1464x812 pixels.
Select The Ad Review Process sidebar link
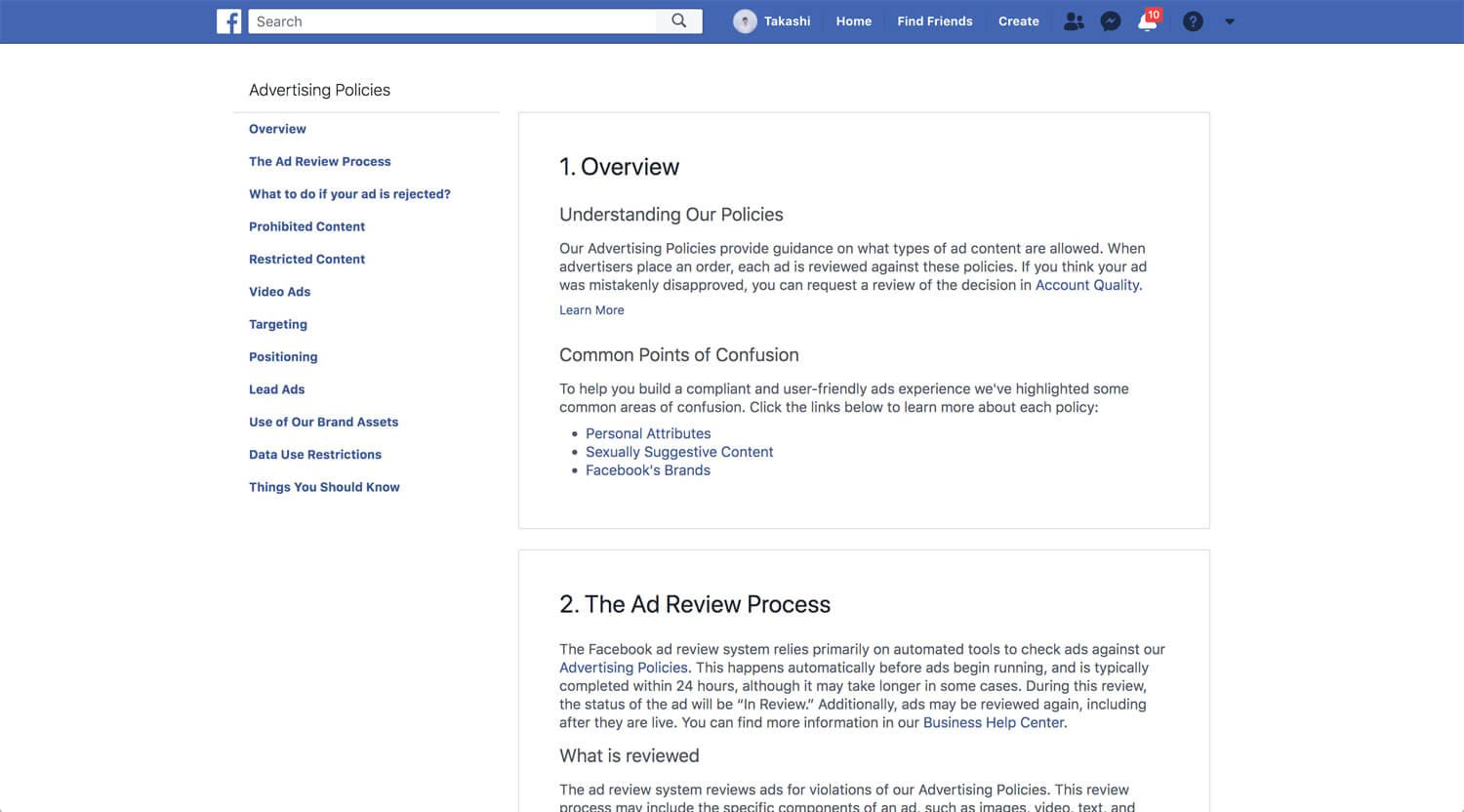pos(320,161)
